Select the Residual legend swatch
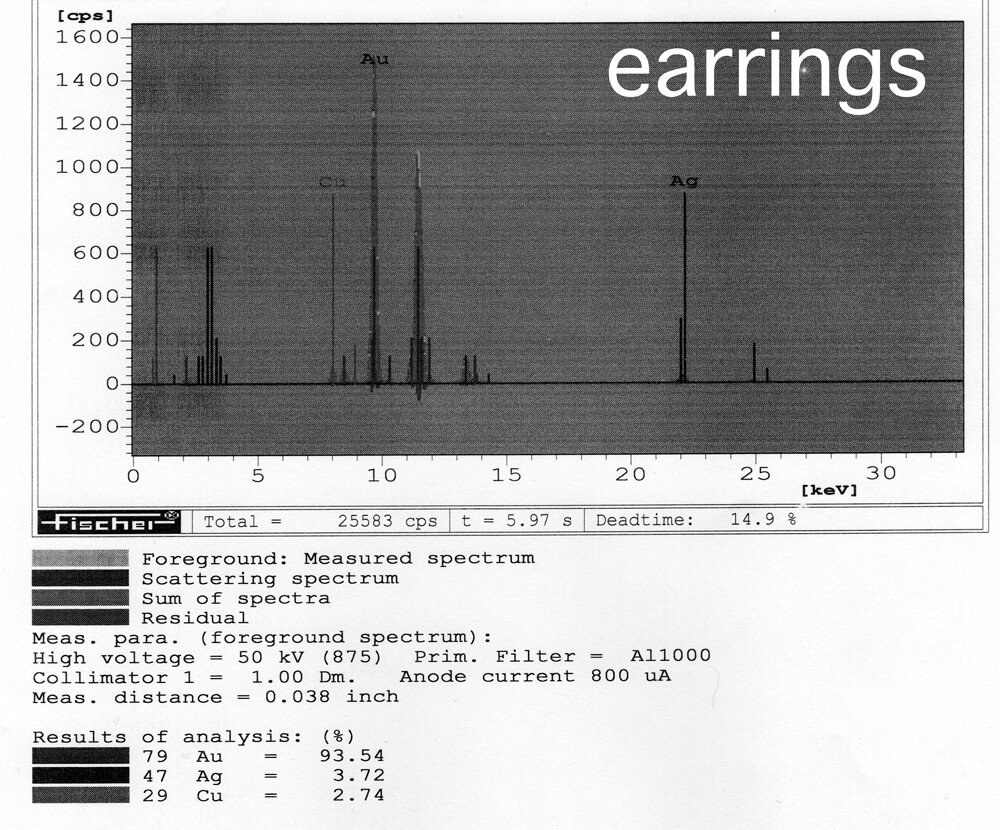 pyautogui.click(x=80, y=617)
